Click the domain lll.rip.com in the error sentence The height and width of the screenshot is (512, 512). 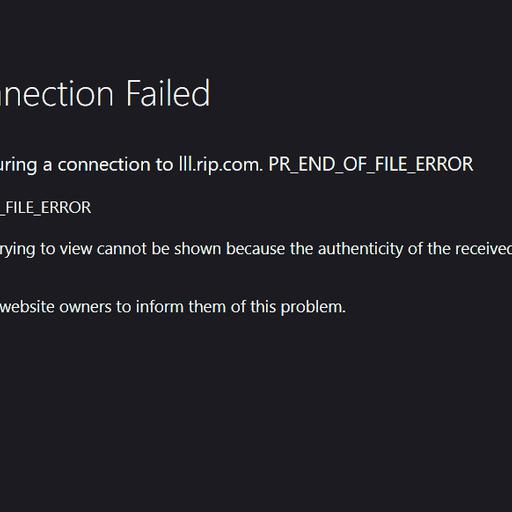(x=221, y=165)
